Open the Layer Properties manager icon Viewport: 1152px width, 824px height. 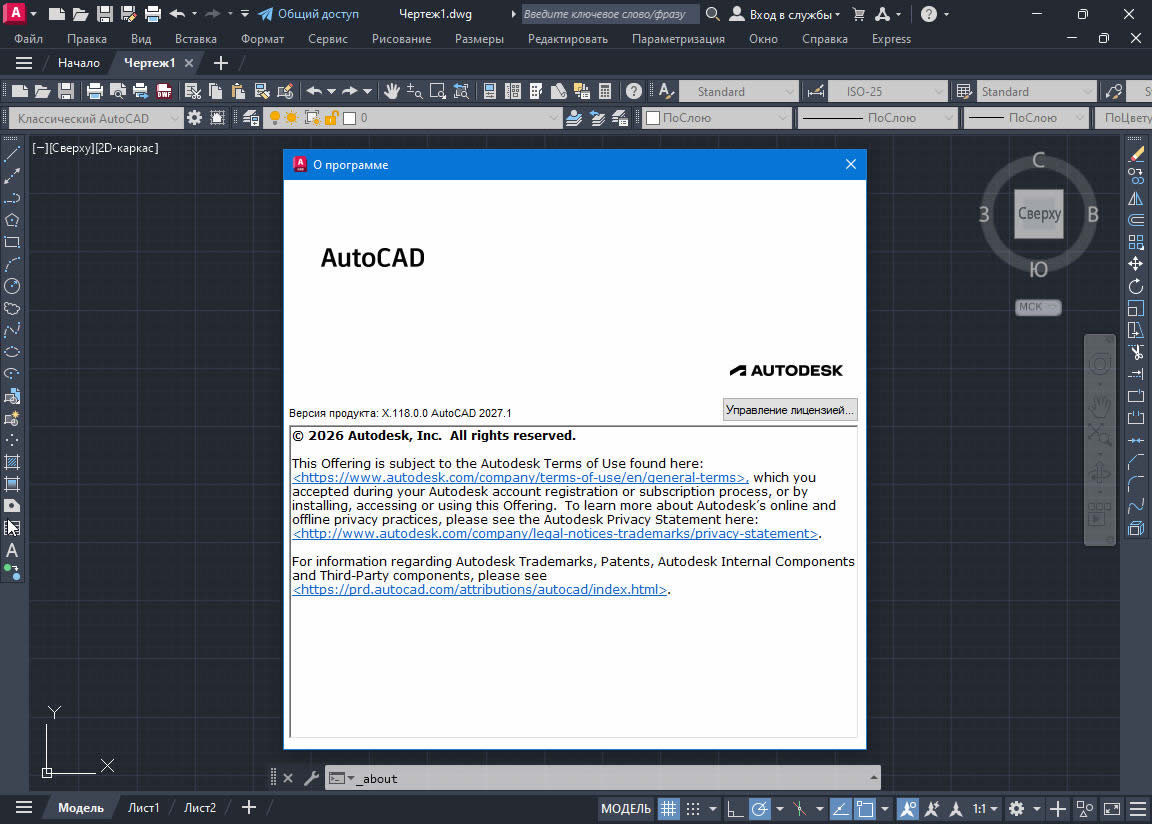coord(251,118)
